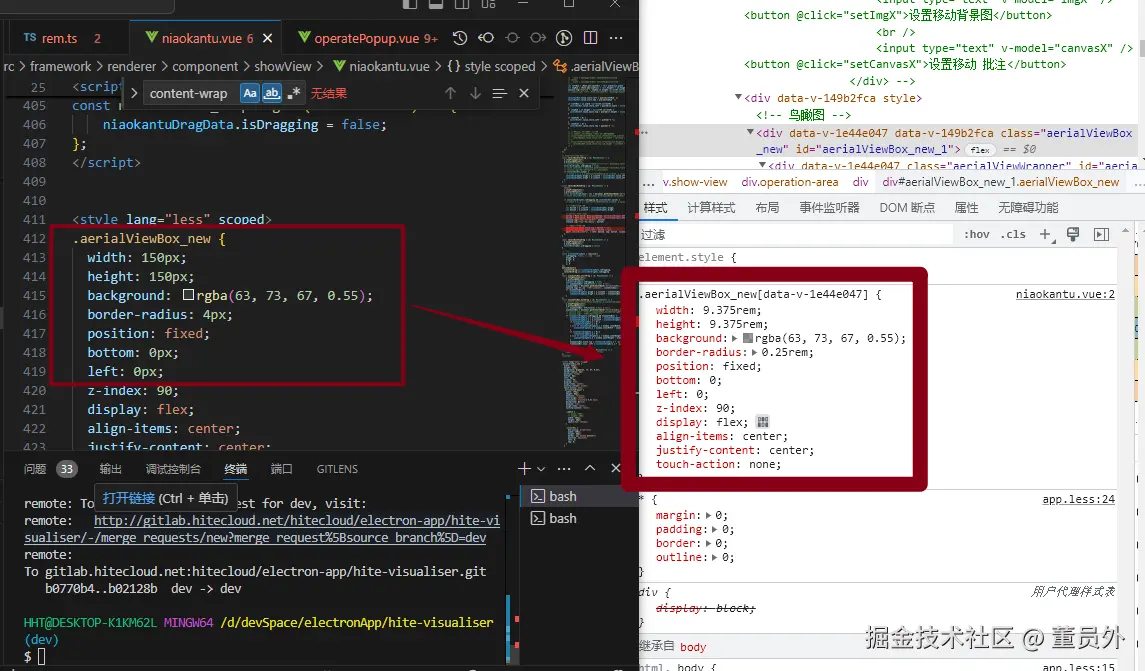Toggle find in selection icon
Screen dimensions: 1145x671
coord(499,93)
